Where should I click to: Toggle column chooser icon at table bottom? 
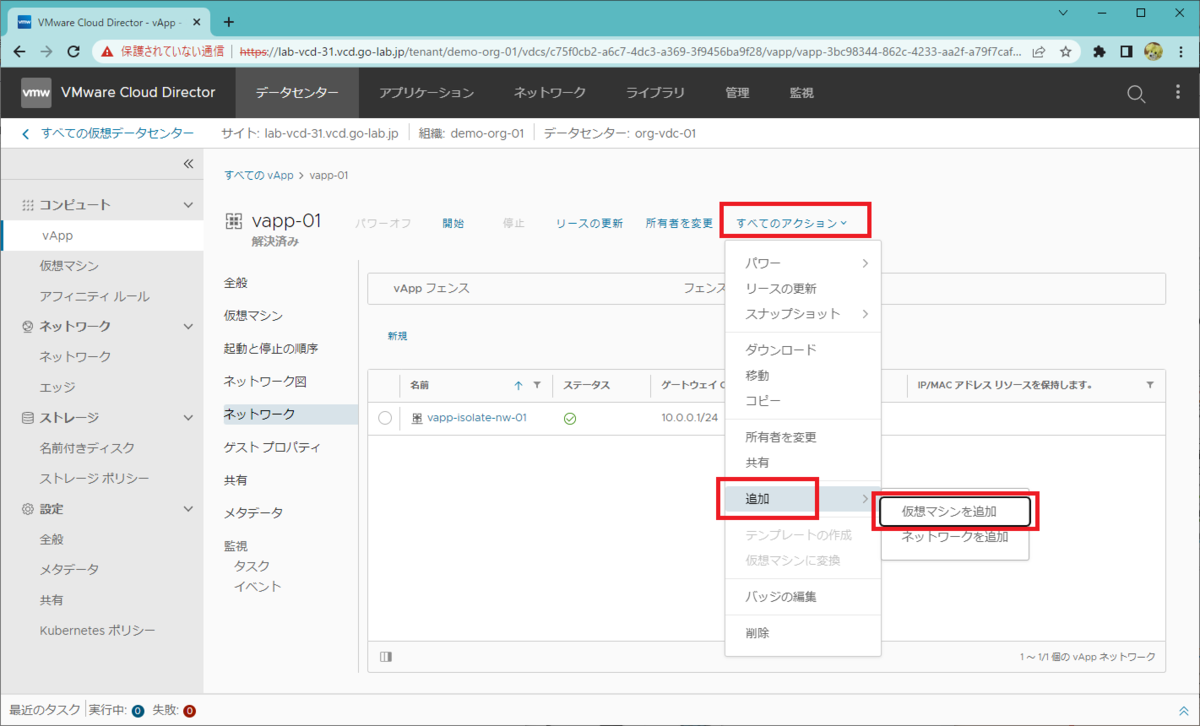click(x=386, y=657)
